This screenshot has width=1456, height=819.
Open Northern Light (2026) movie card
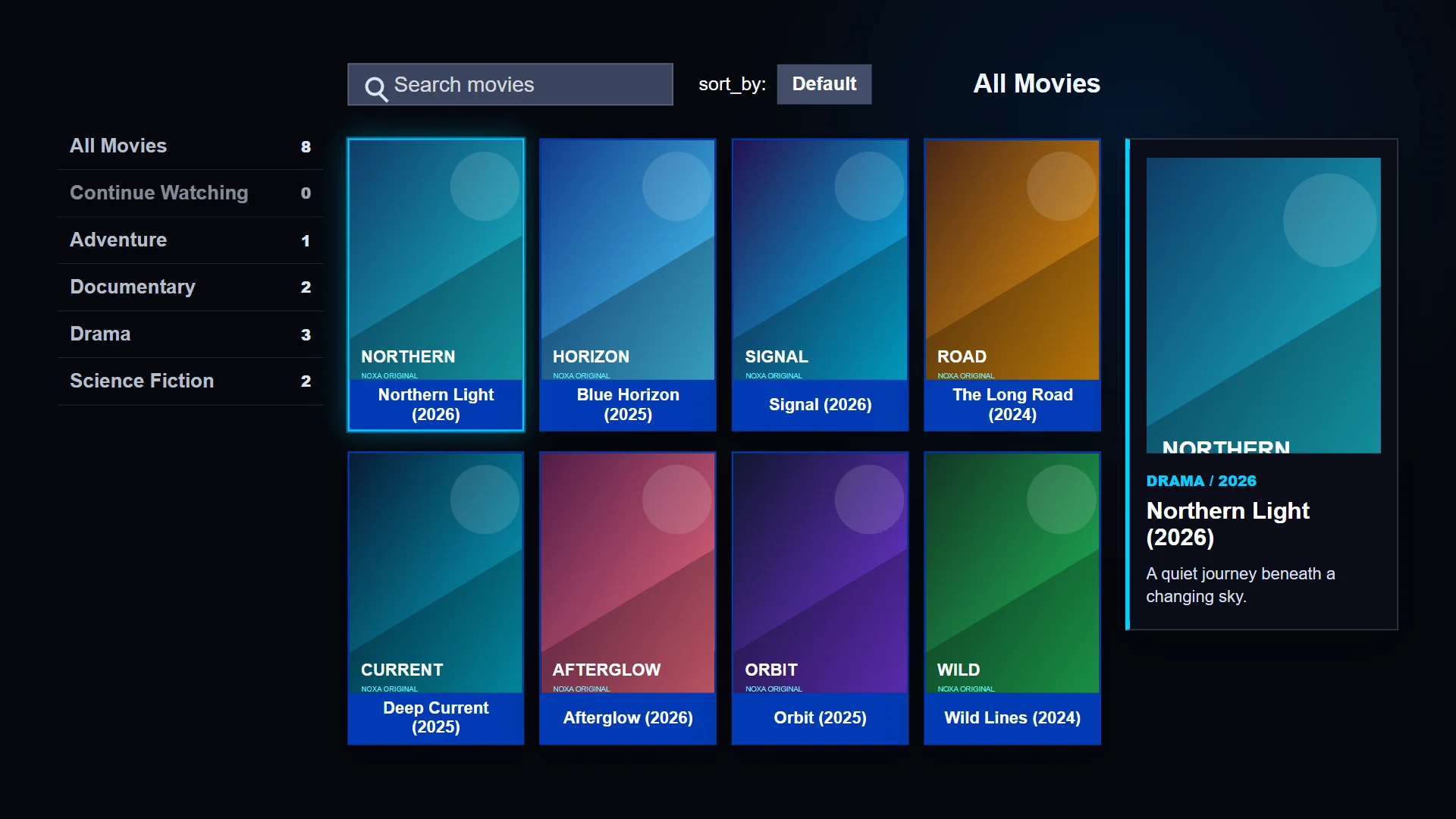pos(435,284)
